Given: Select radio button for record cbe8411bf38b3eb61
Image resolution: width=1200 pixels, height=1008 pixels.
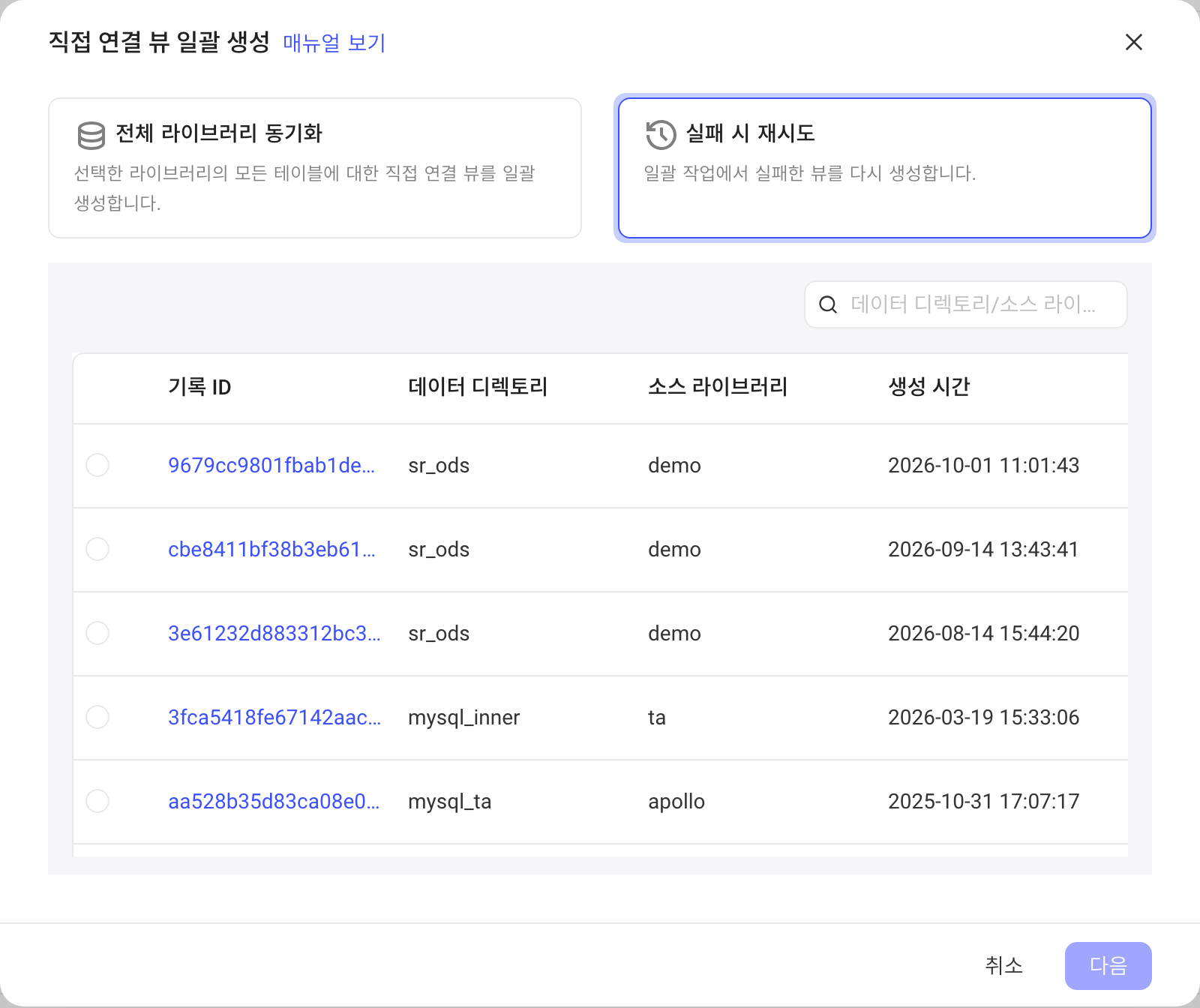Looking at the screenshot, I should (x=97, y=549).
